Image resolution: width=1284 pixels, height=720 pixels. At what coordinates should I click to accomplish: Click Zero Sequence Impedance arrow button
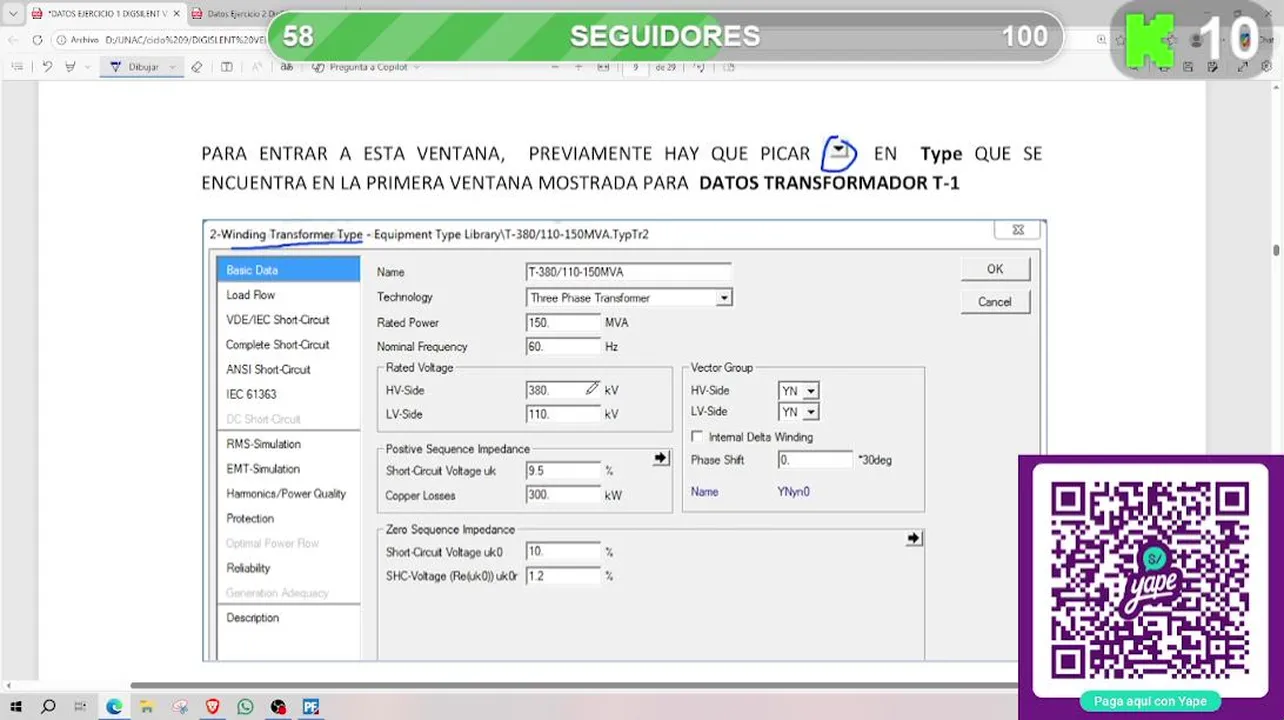pyautogui.click(x=913, y=538)
